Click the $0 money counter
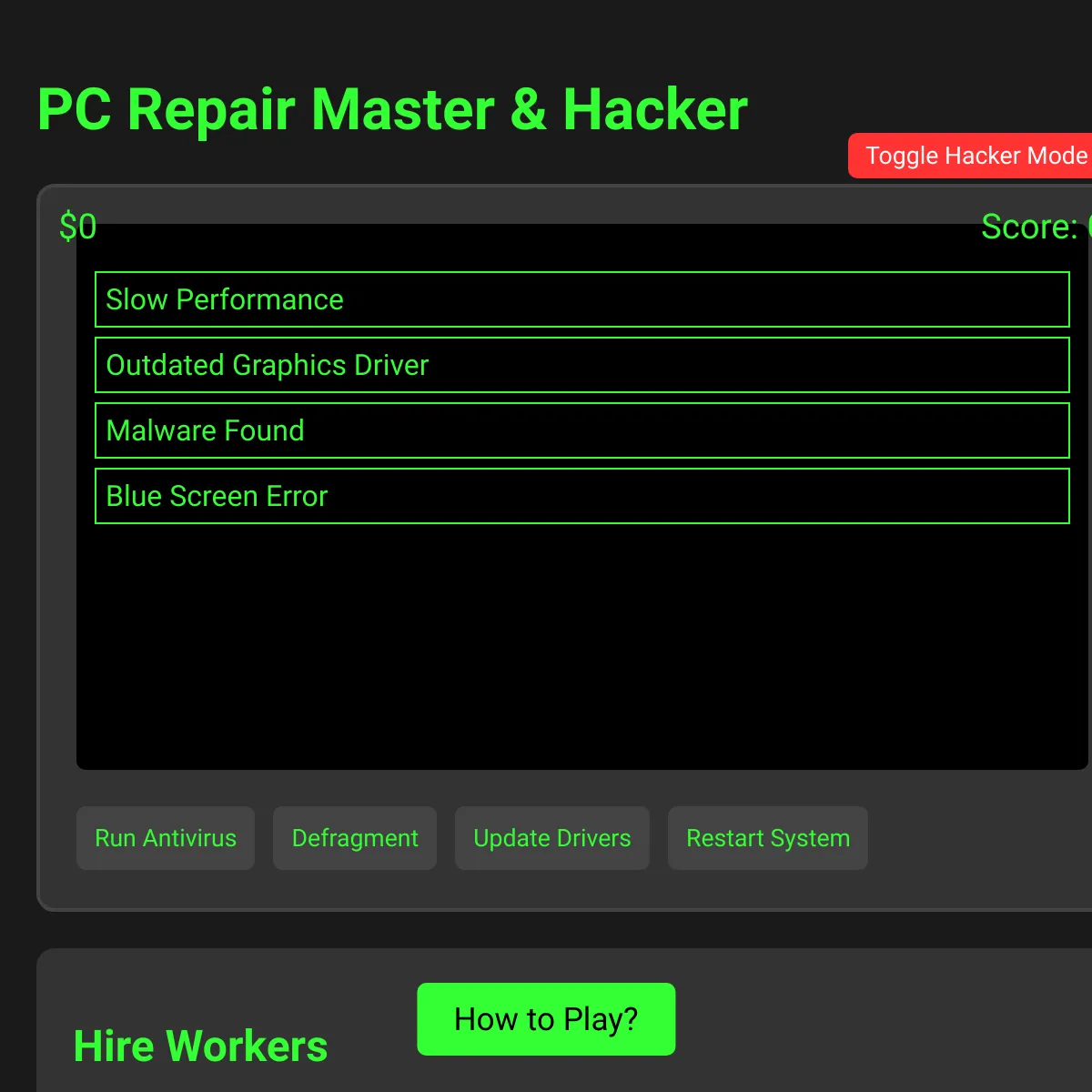This screenshot has height=1092, width=1092. click(x=77, y=227)
